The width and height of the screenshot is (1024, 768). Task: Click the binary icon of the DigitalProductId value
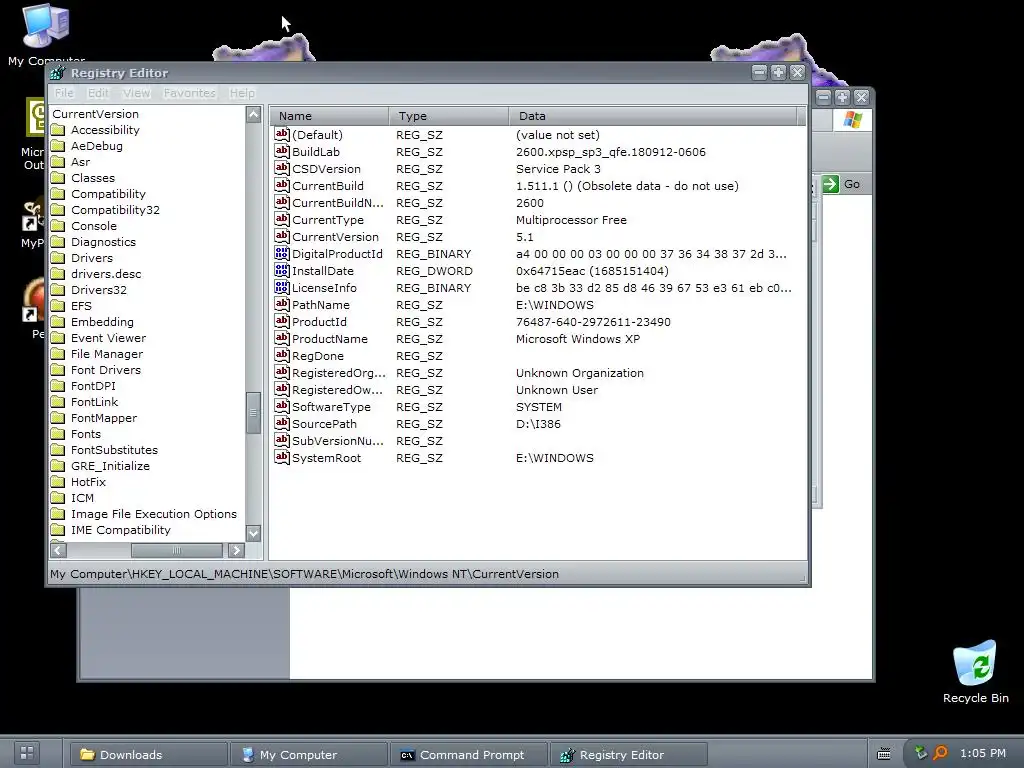[281, 253]
